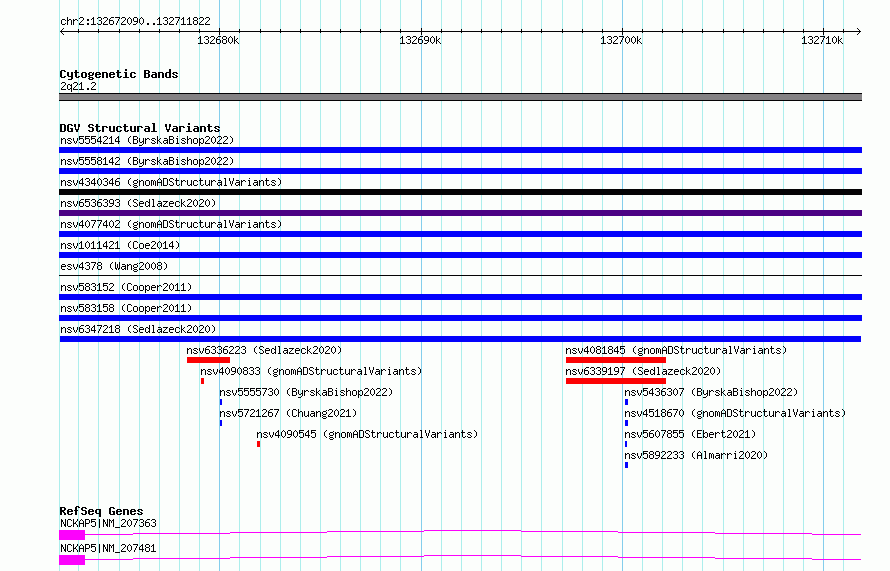Select the red bar of nsv4081845
Image resolution: width=890 pixels, height=571 pixels.
616,360
